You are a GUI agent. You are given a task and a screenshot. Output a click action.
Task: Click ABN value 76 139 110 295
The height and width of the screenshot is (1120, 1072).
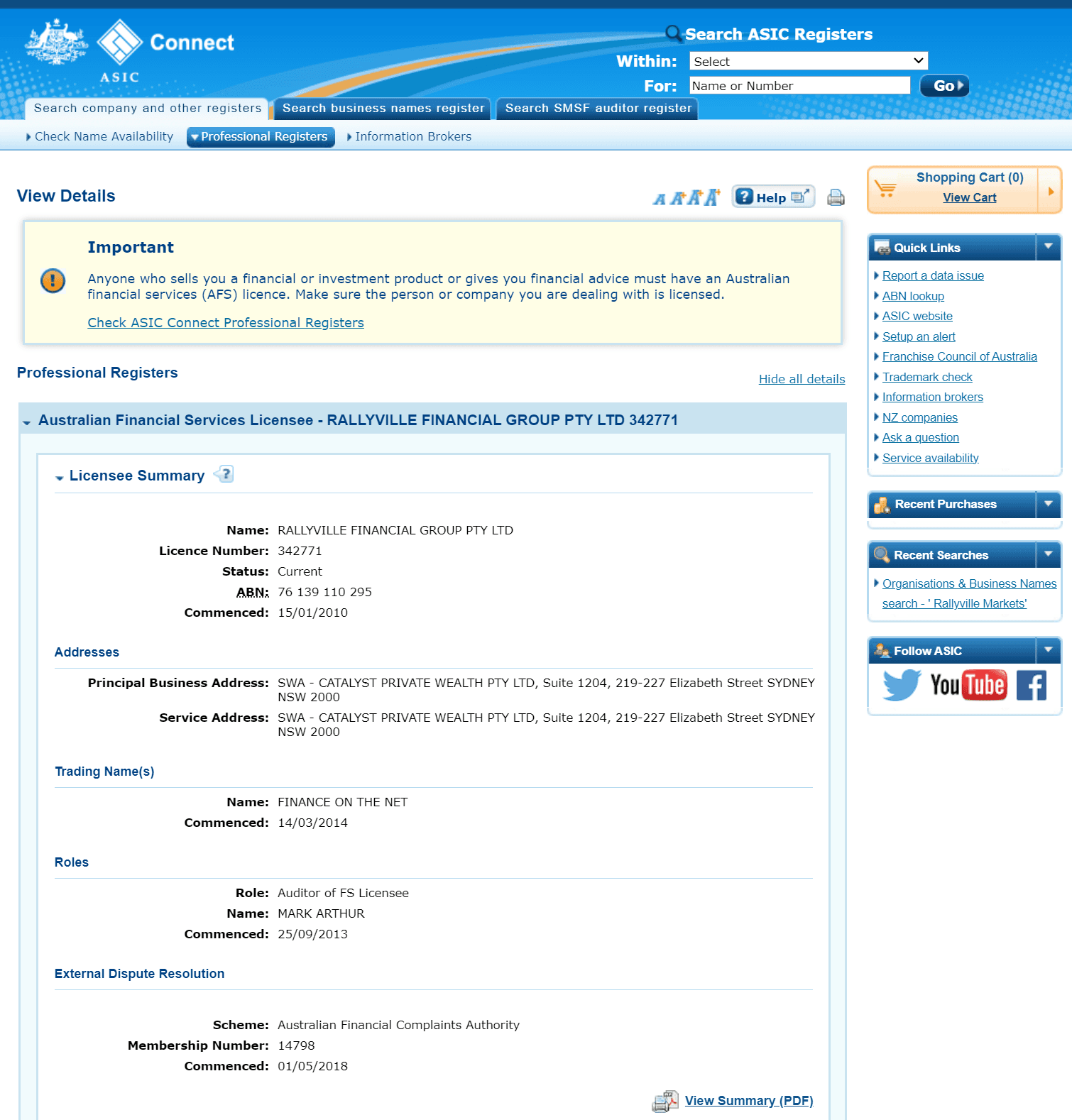click(x=324, y=592)
